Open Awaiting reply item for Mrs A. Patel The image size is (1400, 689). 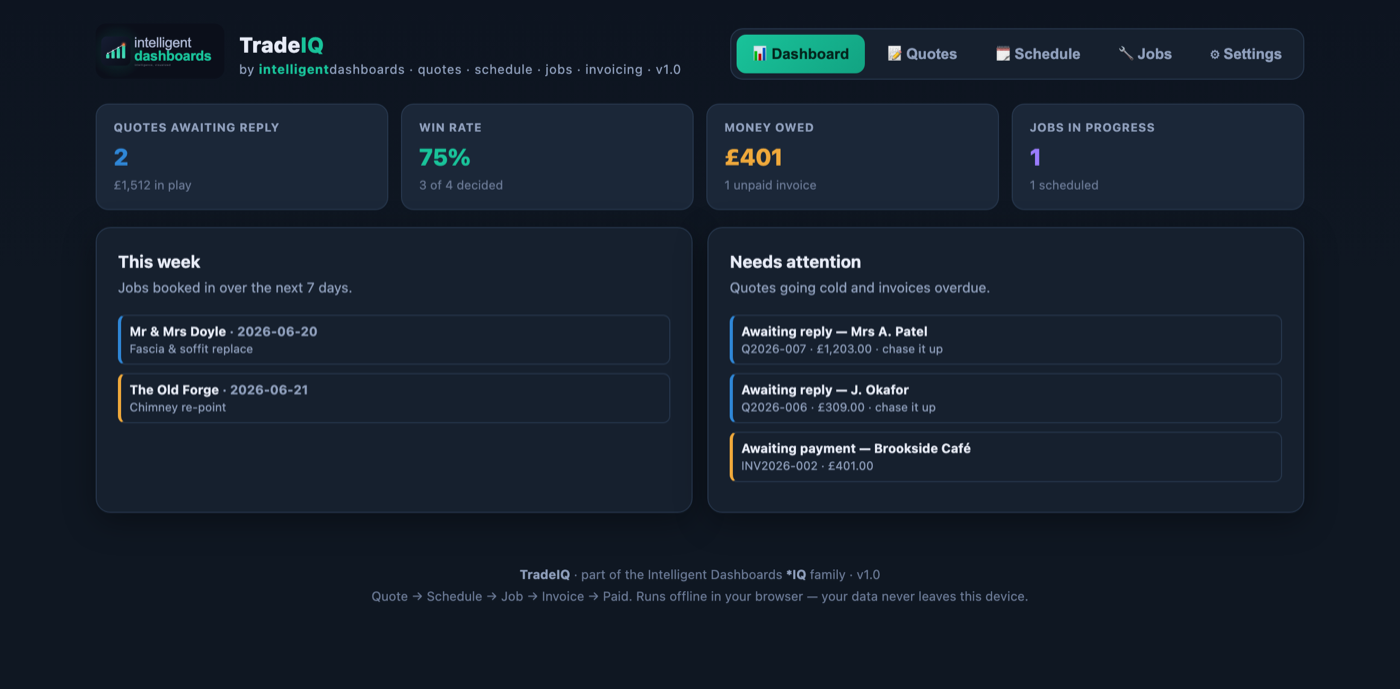tap(1006, 340)
